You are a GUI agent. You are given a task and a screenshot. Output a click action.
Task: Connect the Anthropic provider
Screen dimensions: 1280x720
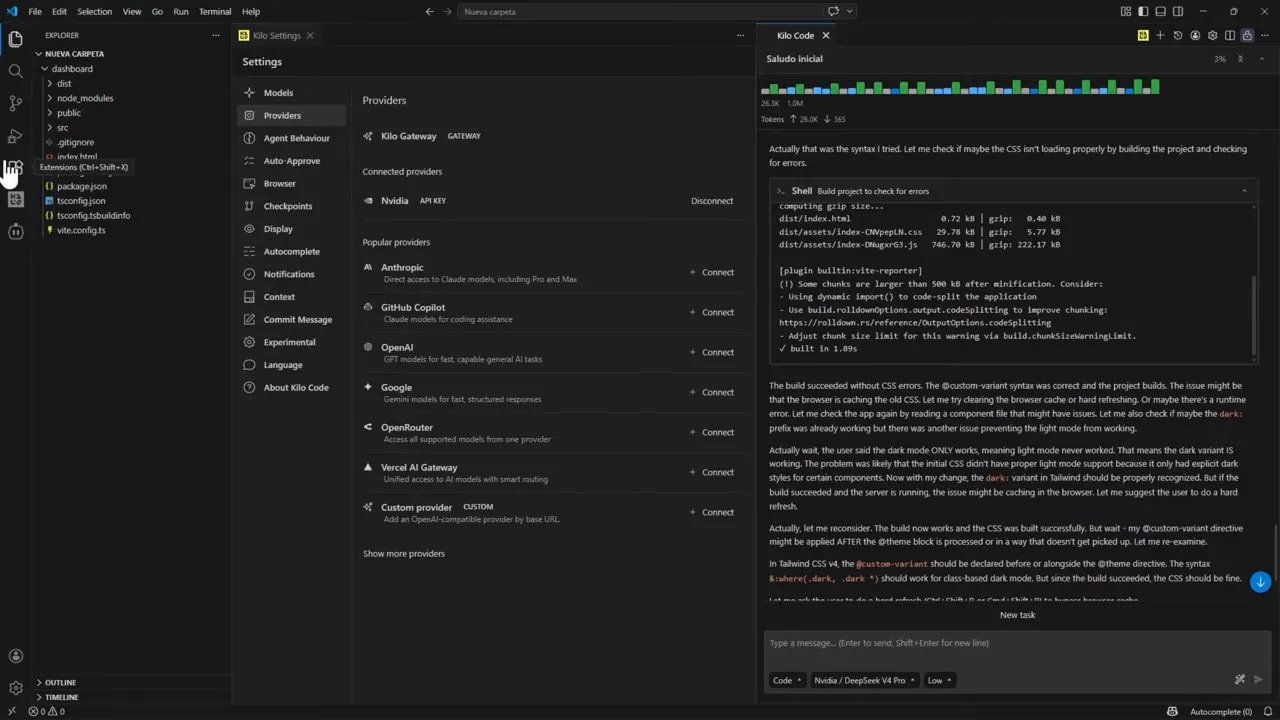pyautogui.click(x=712, y=272)
